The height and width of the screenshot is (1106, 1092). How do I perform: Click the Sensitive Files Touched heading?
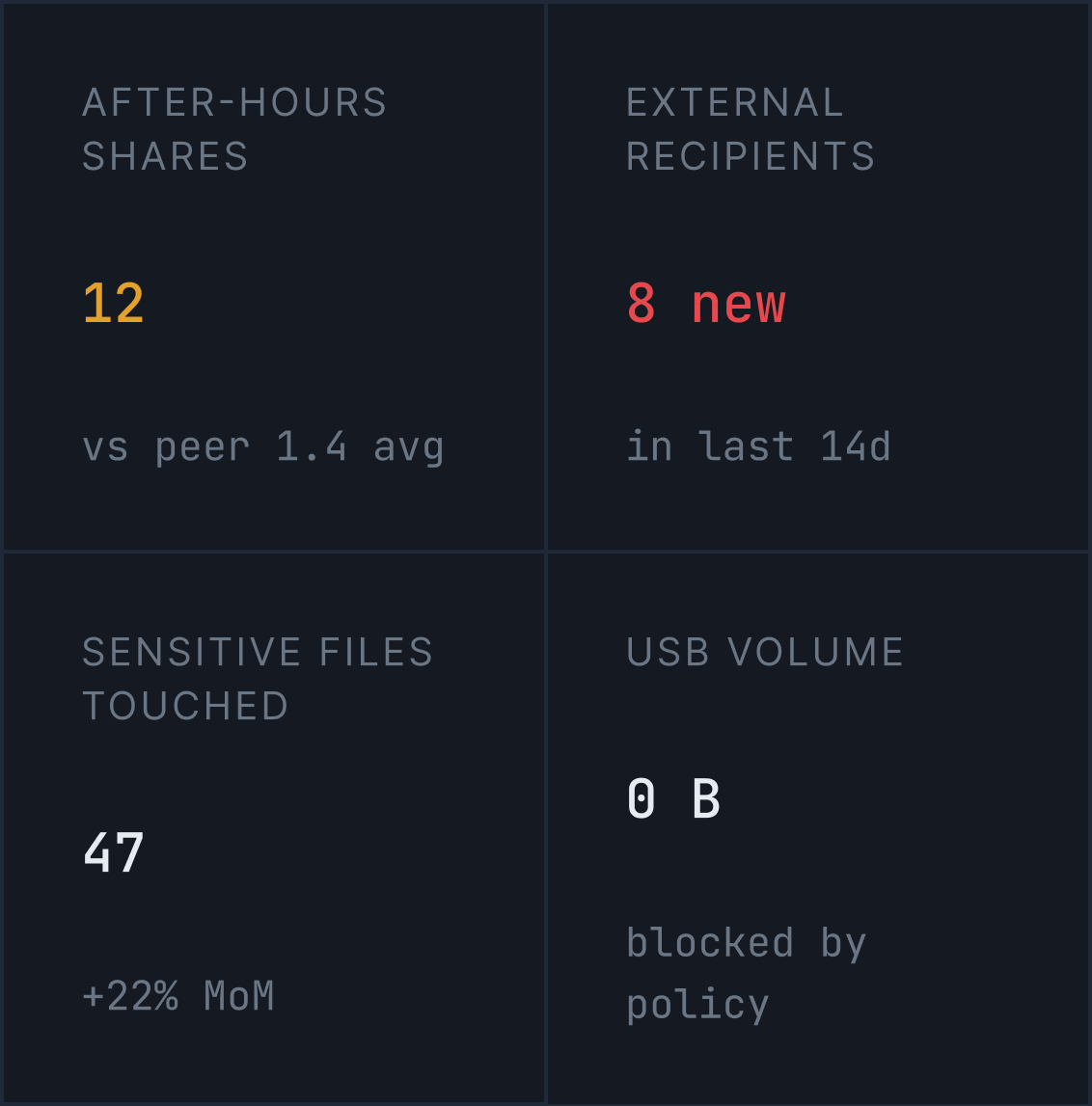(257, 679)
